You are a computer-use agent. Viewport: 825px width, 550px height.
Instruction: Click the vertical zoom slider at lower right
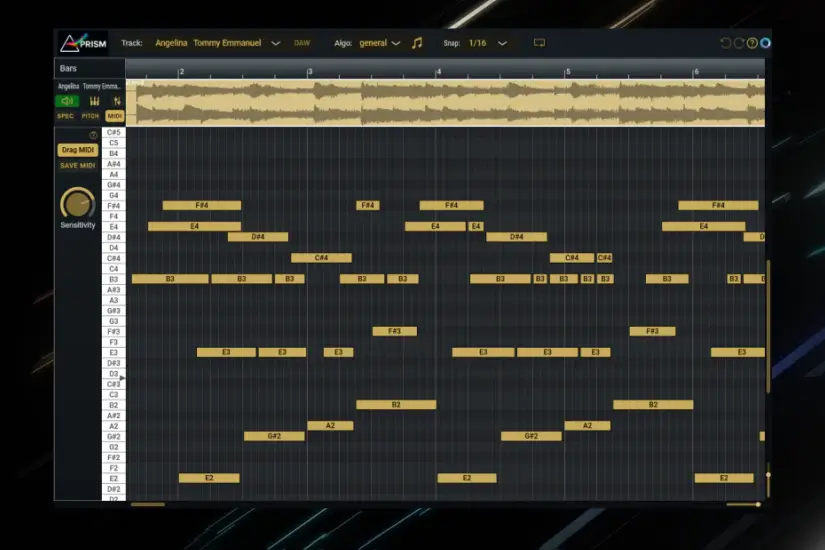click(x=768, y=480)
